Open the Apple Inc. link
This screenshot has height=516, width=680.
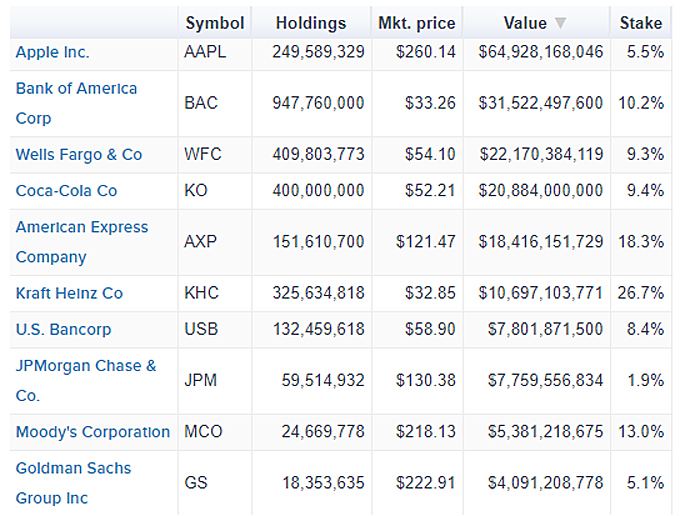coord(52,52)
